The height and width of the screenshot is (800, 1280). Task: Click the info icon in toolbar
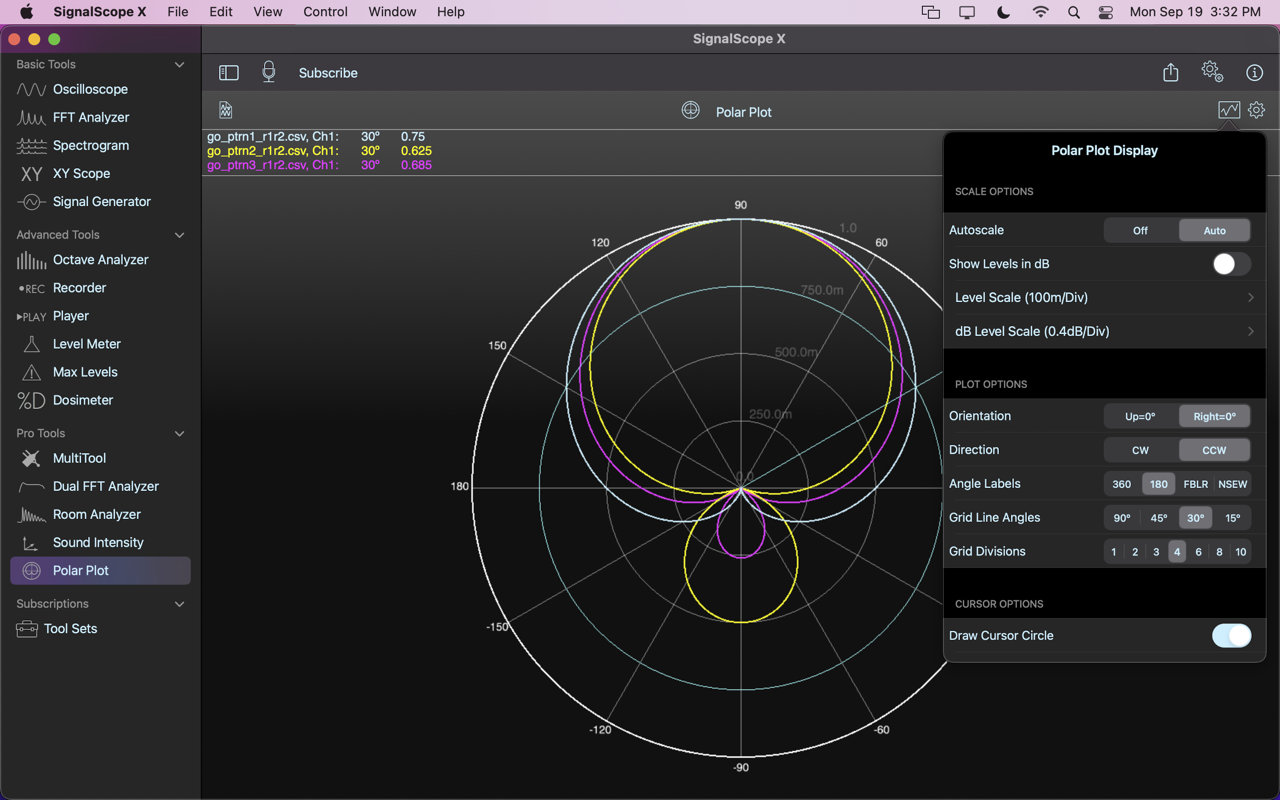tap(1254, 72)
